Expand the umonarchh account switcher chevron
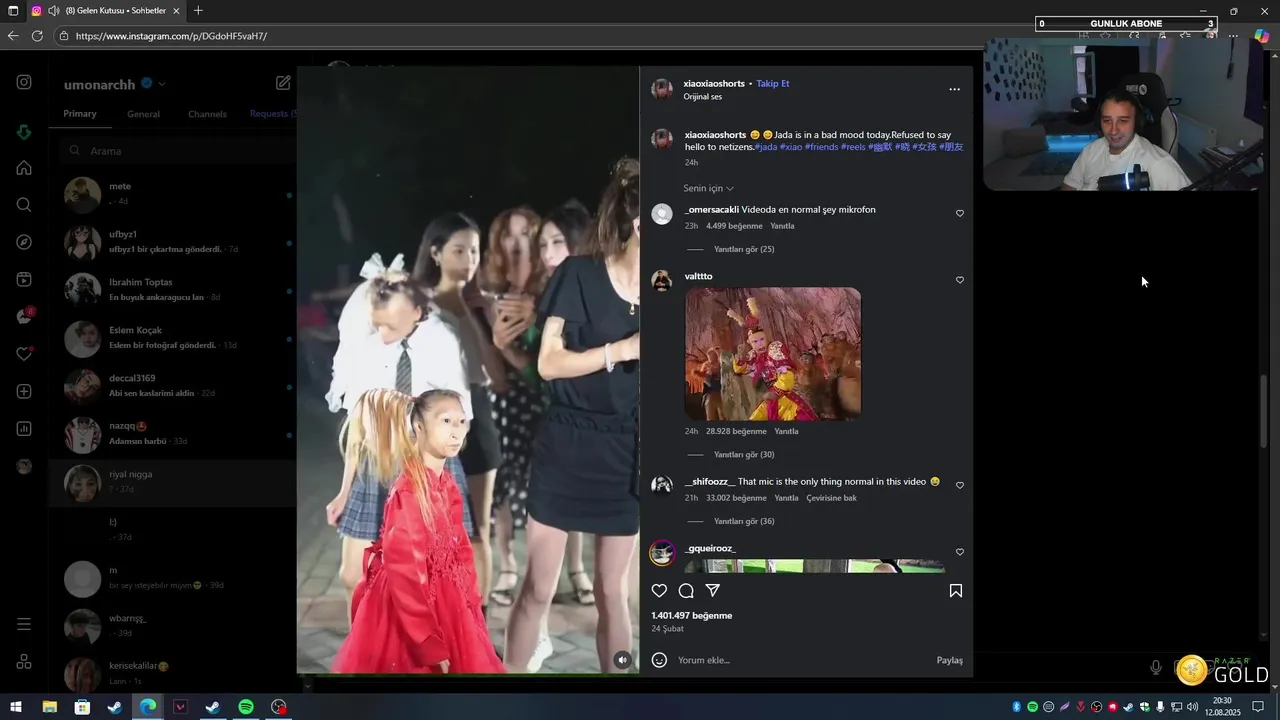Screen dimensions: 1280x720 [x=162, y=84]
